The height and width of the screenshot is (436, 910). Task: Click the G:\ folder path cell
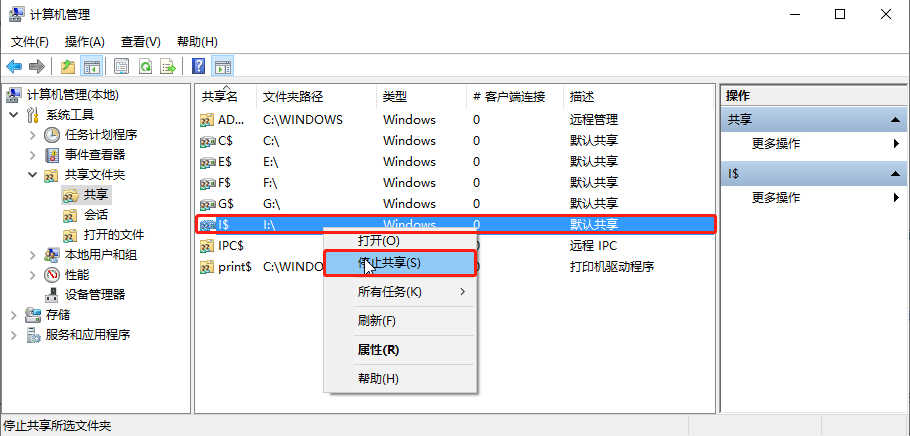[272, 204]
